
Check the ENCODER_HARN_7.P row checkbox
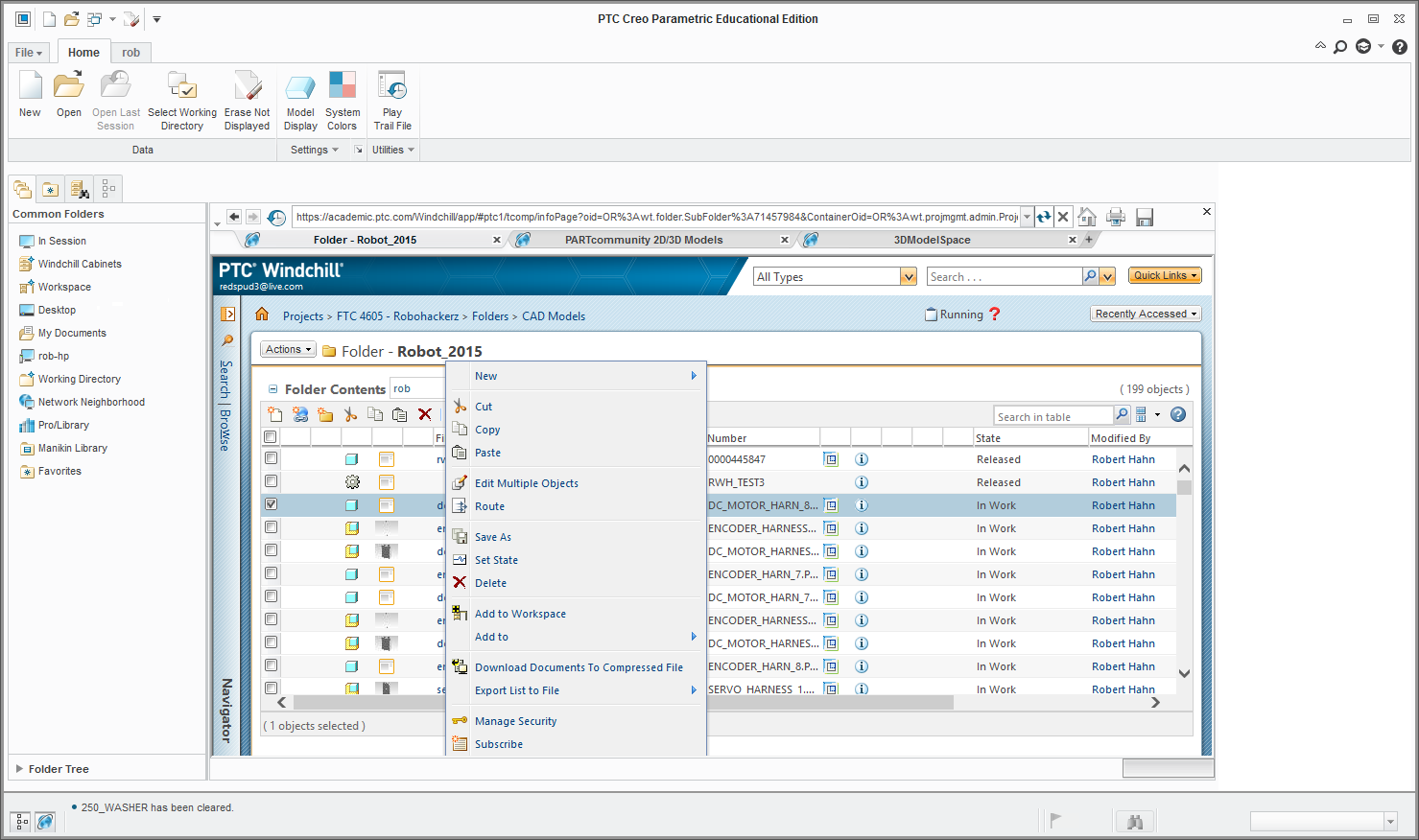coord(271,573)
